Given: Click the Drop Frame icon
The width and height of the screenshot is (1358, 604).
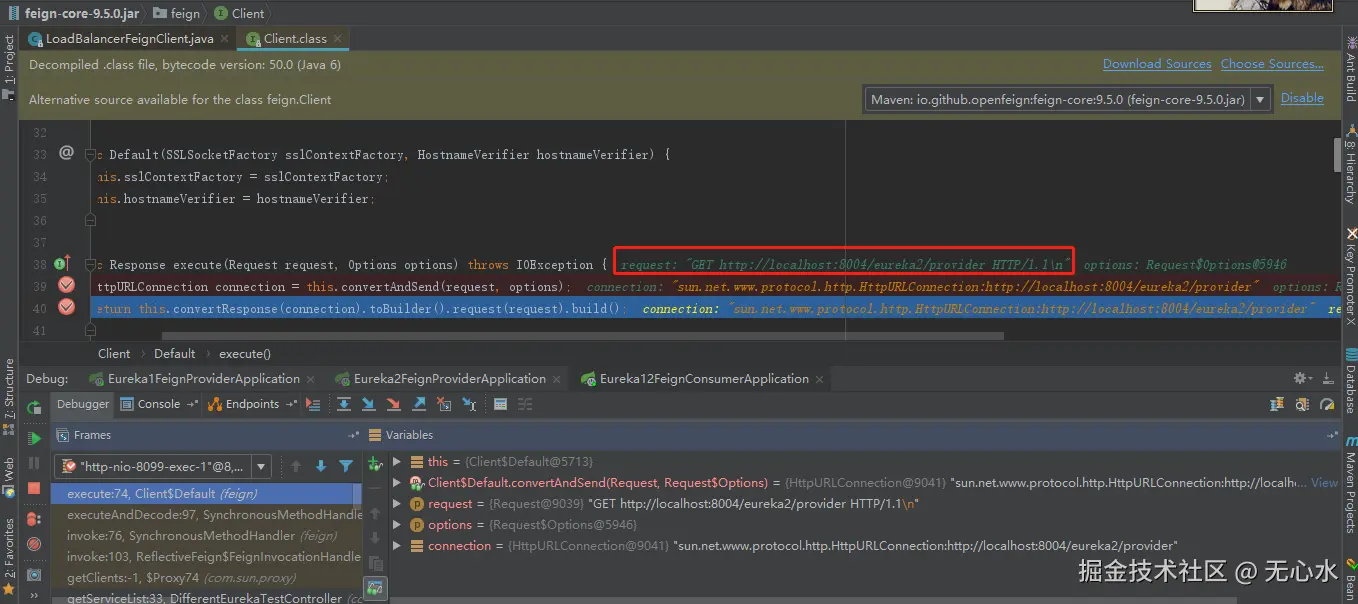Looking at the screenshot, I should [x=443, y=404].
